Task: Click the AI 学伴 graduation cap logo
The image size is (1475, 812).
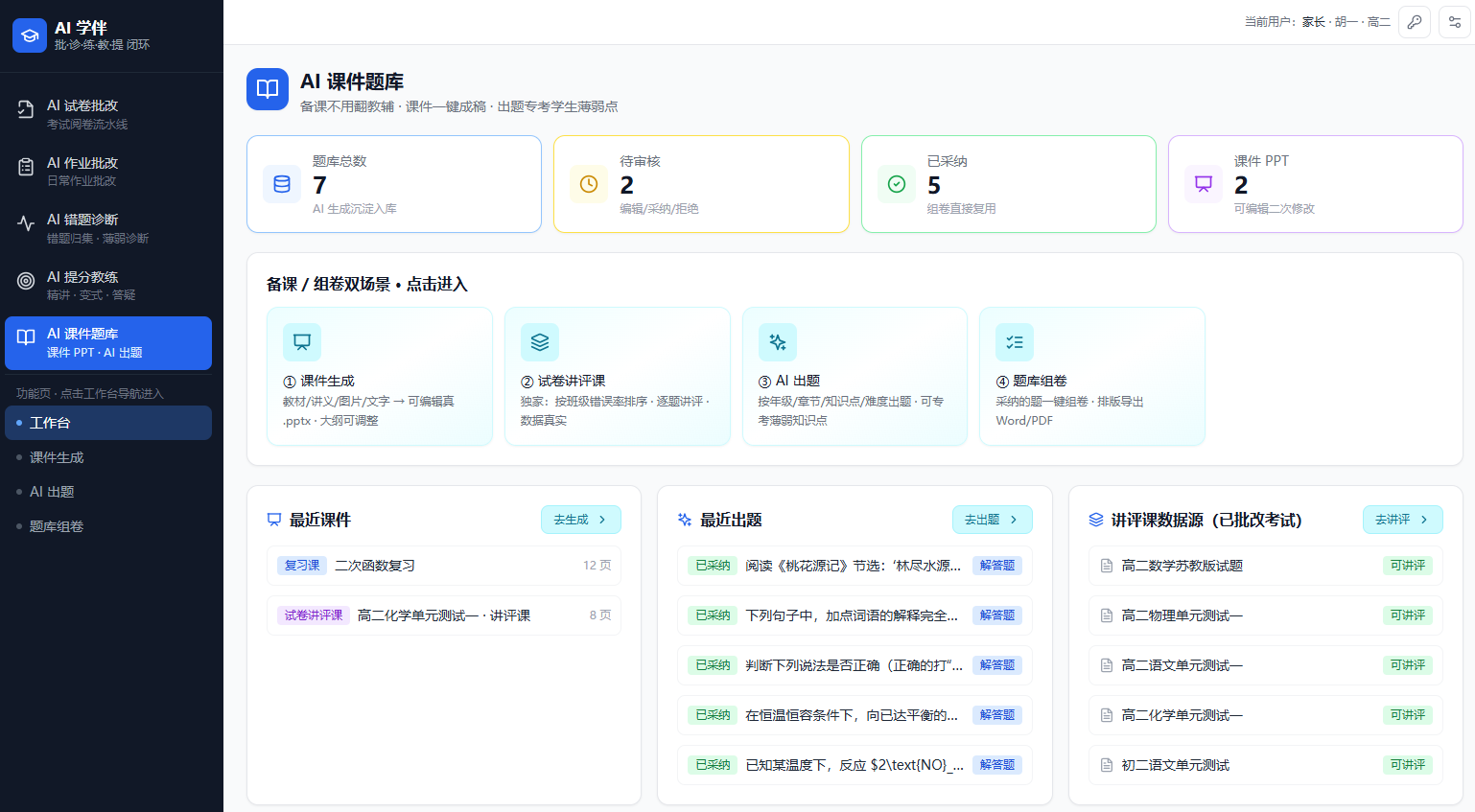Action: pyautogui.click(x=30, y=35)
